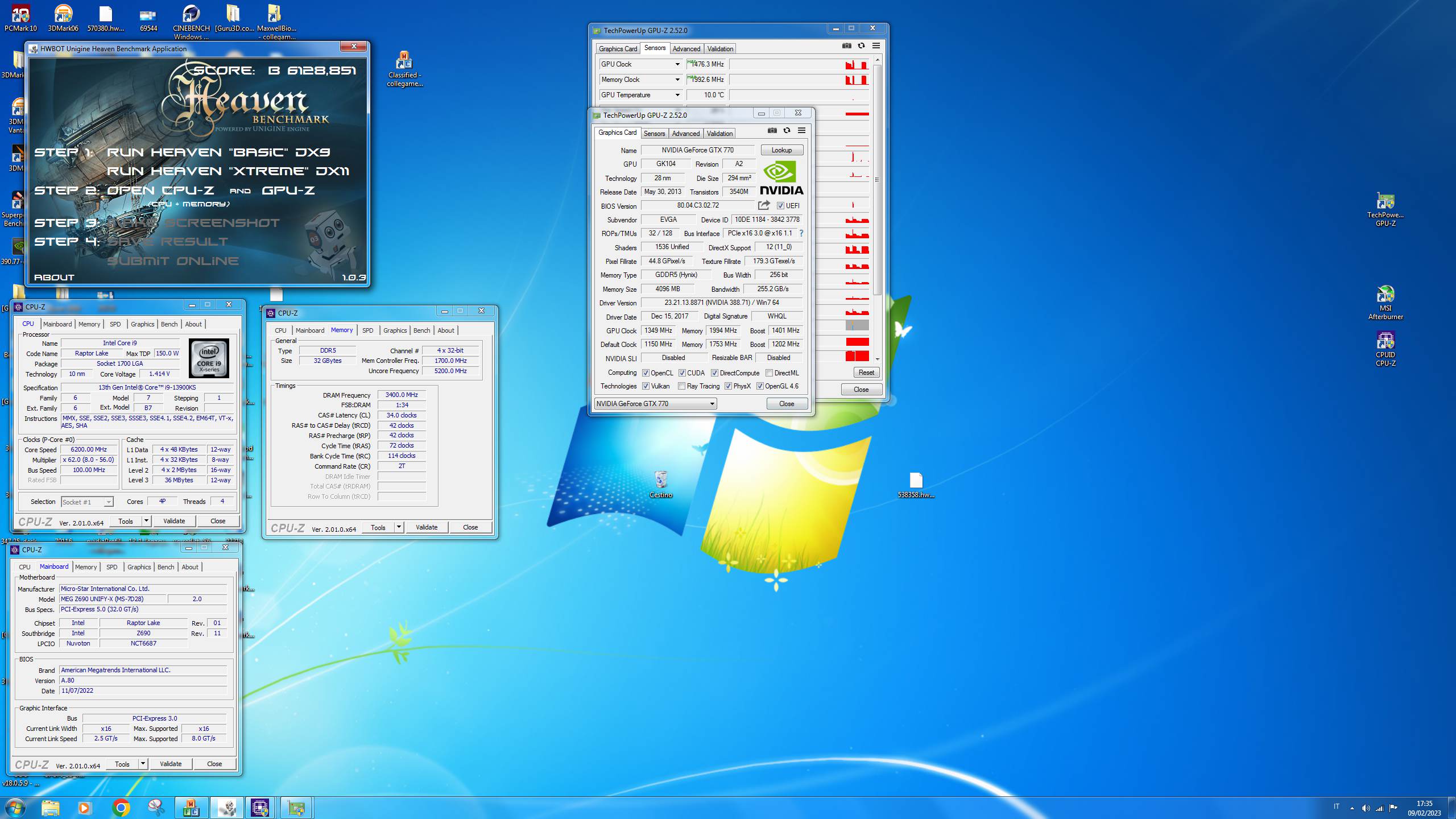Open Tools dropdown arrow in CPU-Z Memory window
This screenshot has width=1456, height=819.
pyautogui.click(x=399, y=527)
